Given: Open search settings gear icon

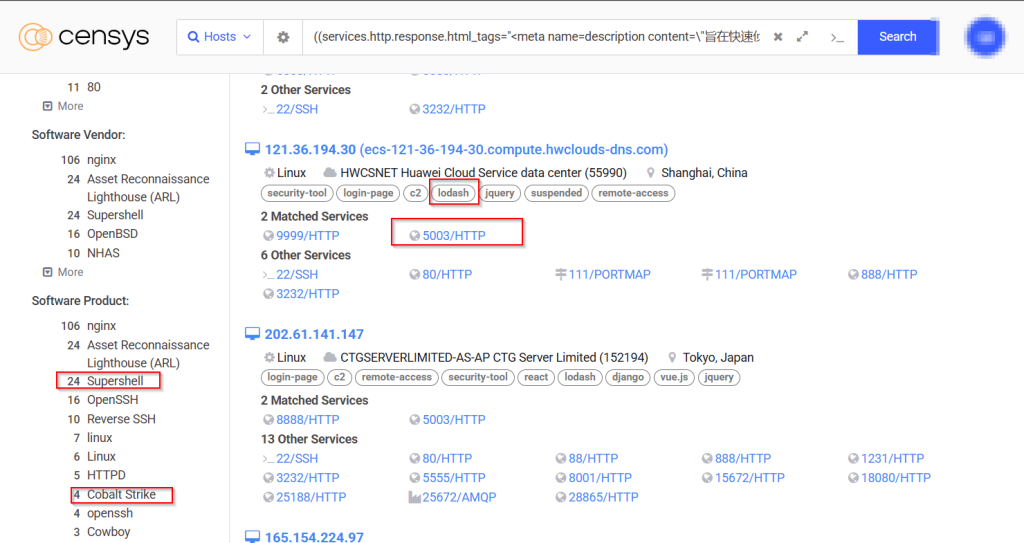Looking at the screenshot, I should (x=283, y=37).
